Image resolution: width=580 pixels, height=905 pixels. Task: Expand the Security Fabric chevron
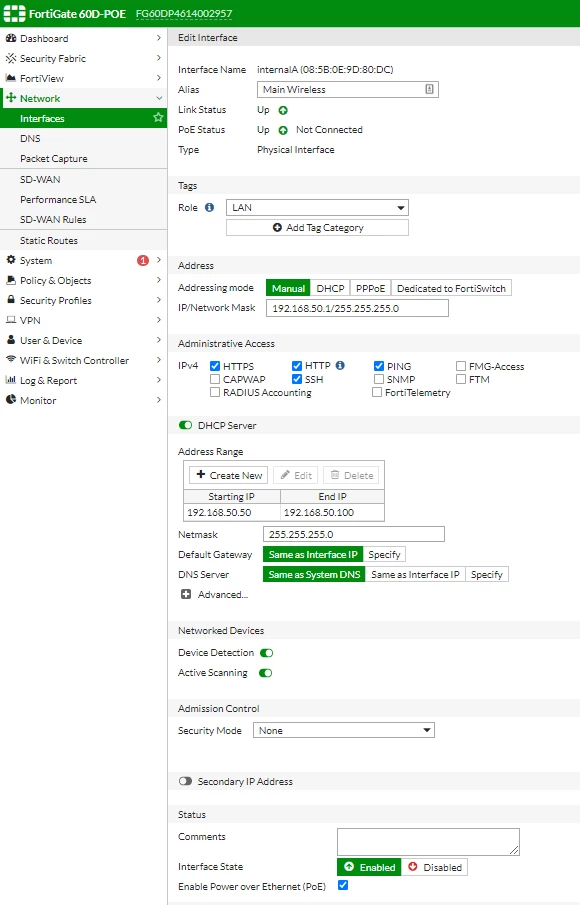[159, 58]
